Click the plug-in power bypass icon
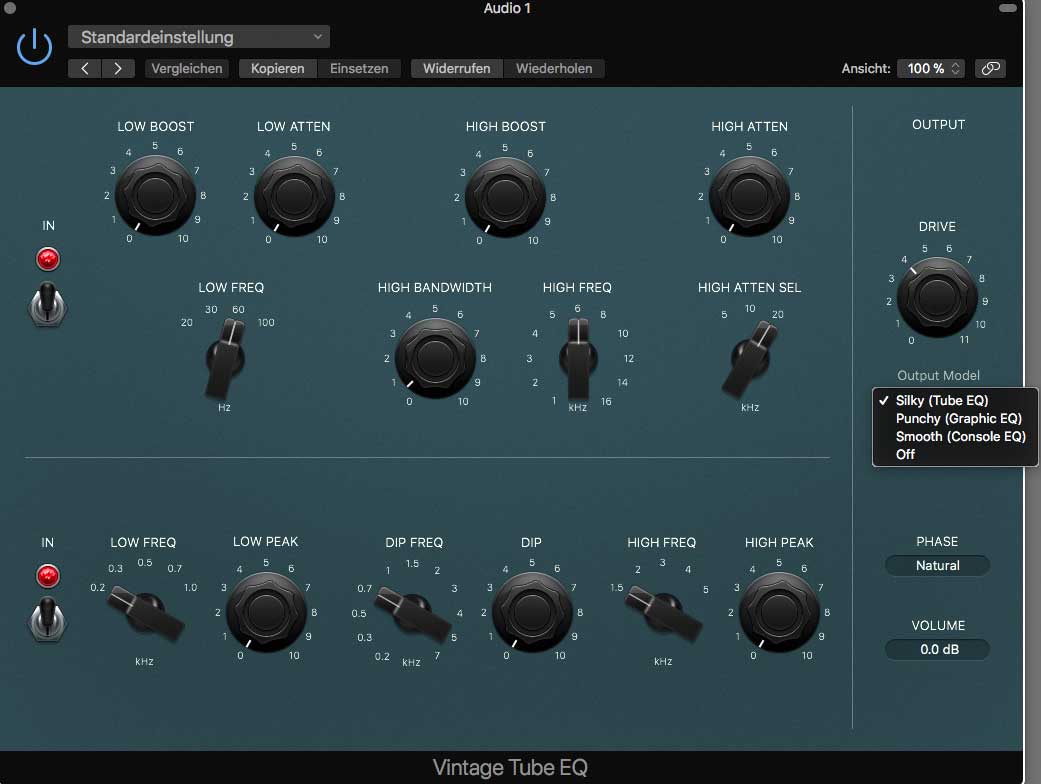This screenshot has height=784, width=1041. (34, 47)
